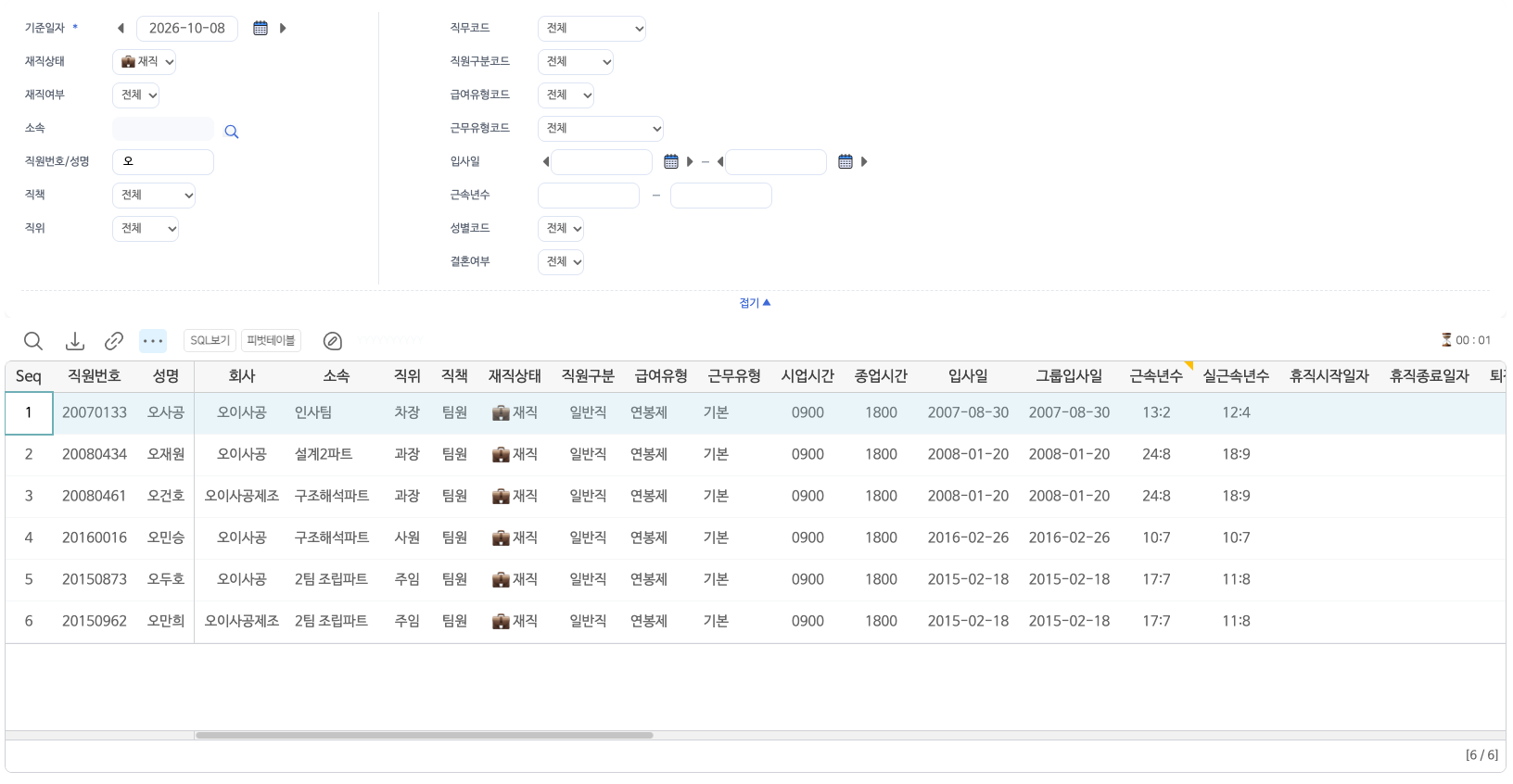The image size is (1513, 784).
Task: Open the 재직여부 dropdown
Action: 136,95
